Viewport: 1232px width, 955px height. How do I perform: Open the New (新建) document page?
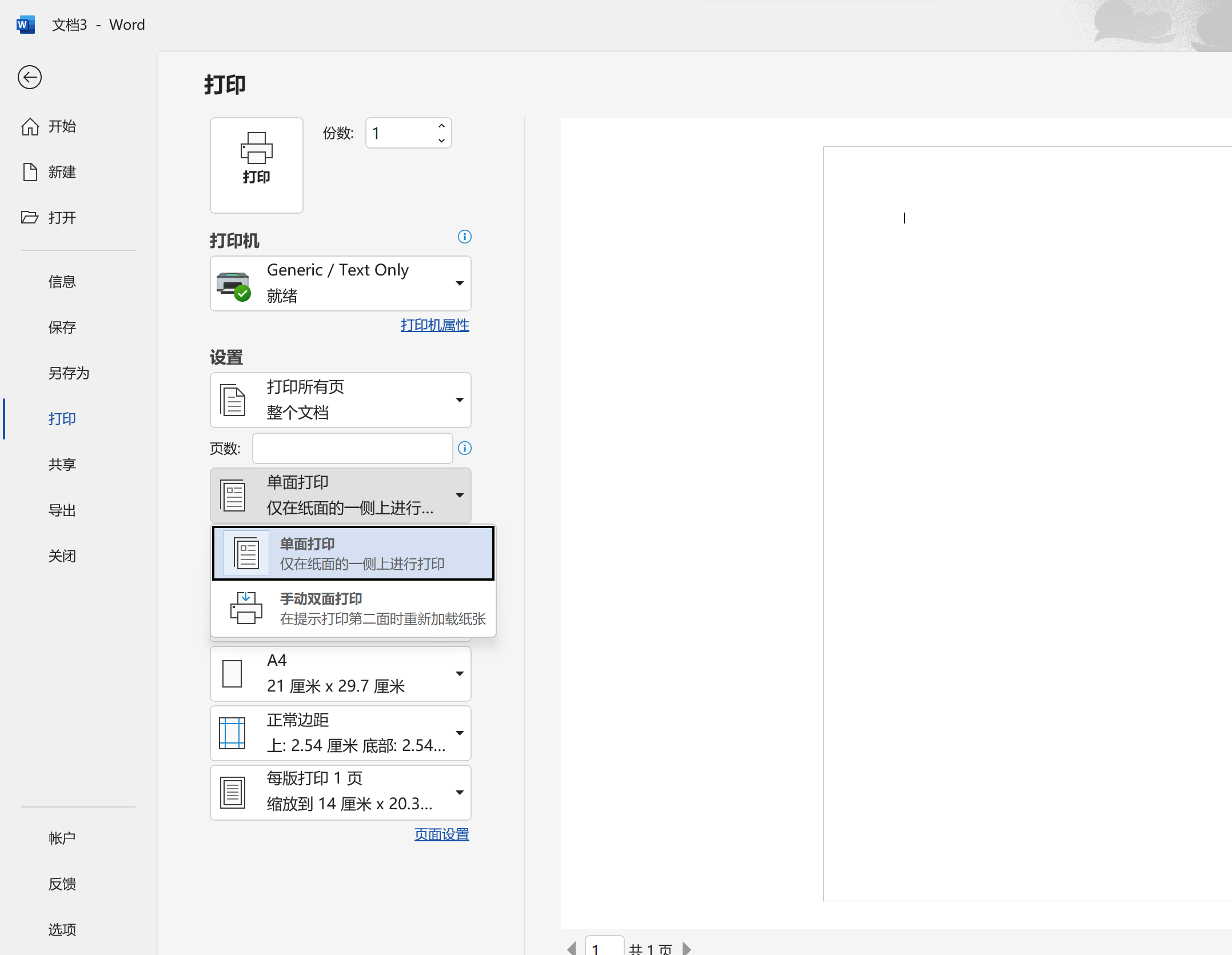coord(62,172)
